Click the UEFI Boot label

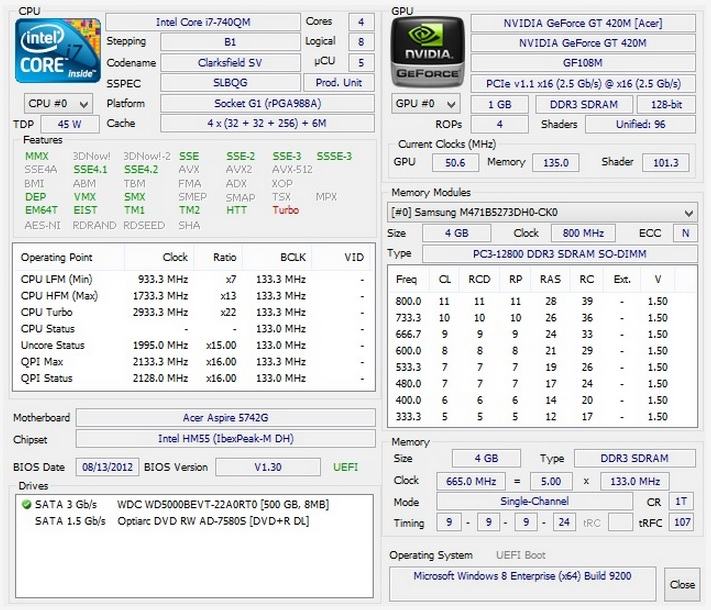[521, 555]
